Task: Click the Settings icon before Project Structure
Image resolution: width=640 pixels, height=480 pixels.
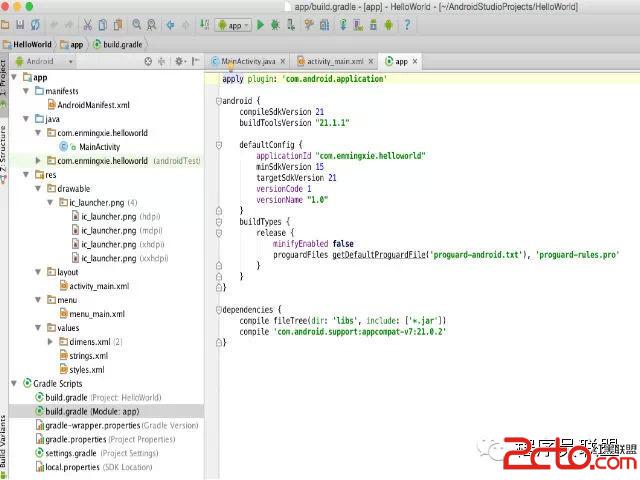Action: (309, 25)
